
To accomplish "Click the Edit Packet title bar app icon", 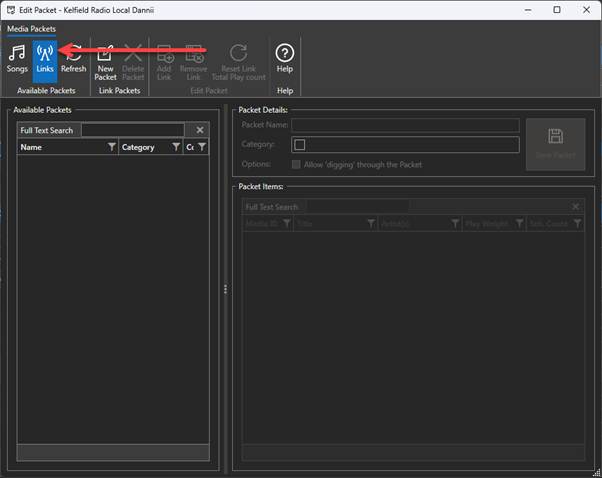I will tap(11, 10).
